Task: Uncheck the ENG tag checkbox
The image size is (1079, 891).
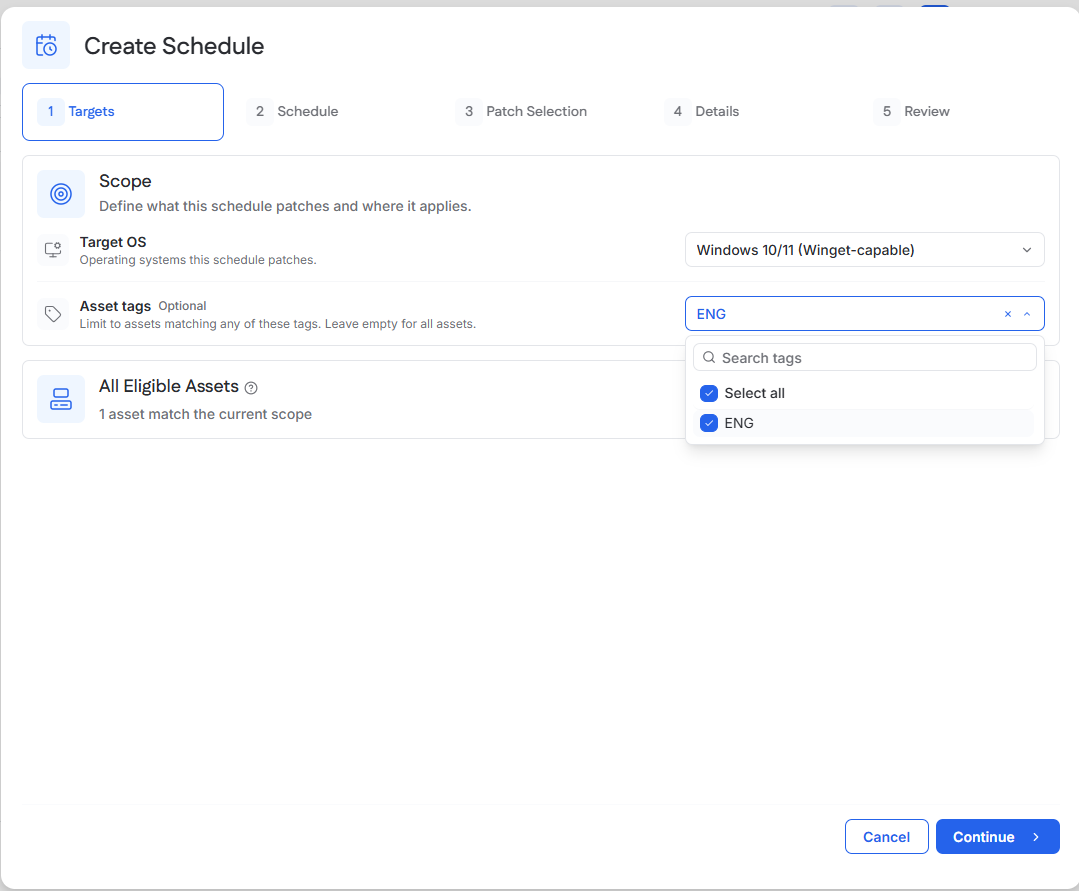Action: point(709,423)
